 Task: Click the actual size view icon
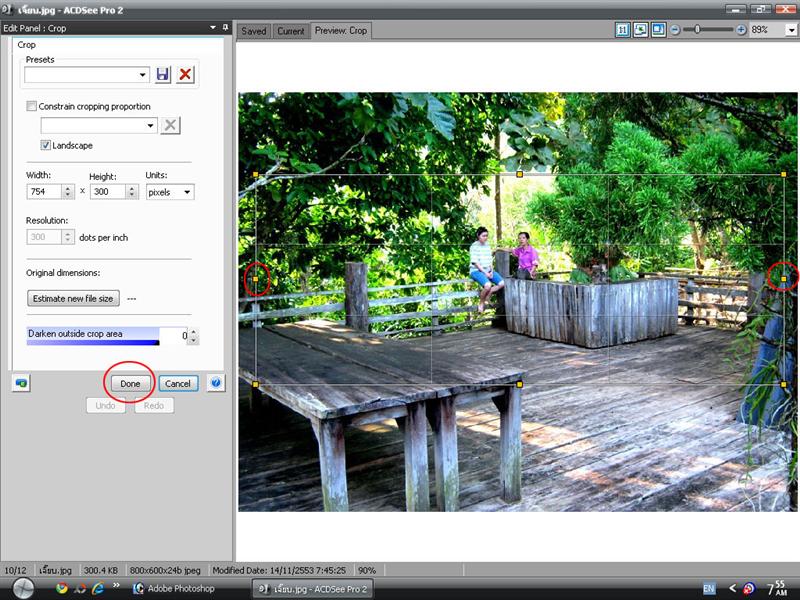pos(623,30)
